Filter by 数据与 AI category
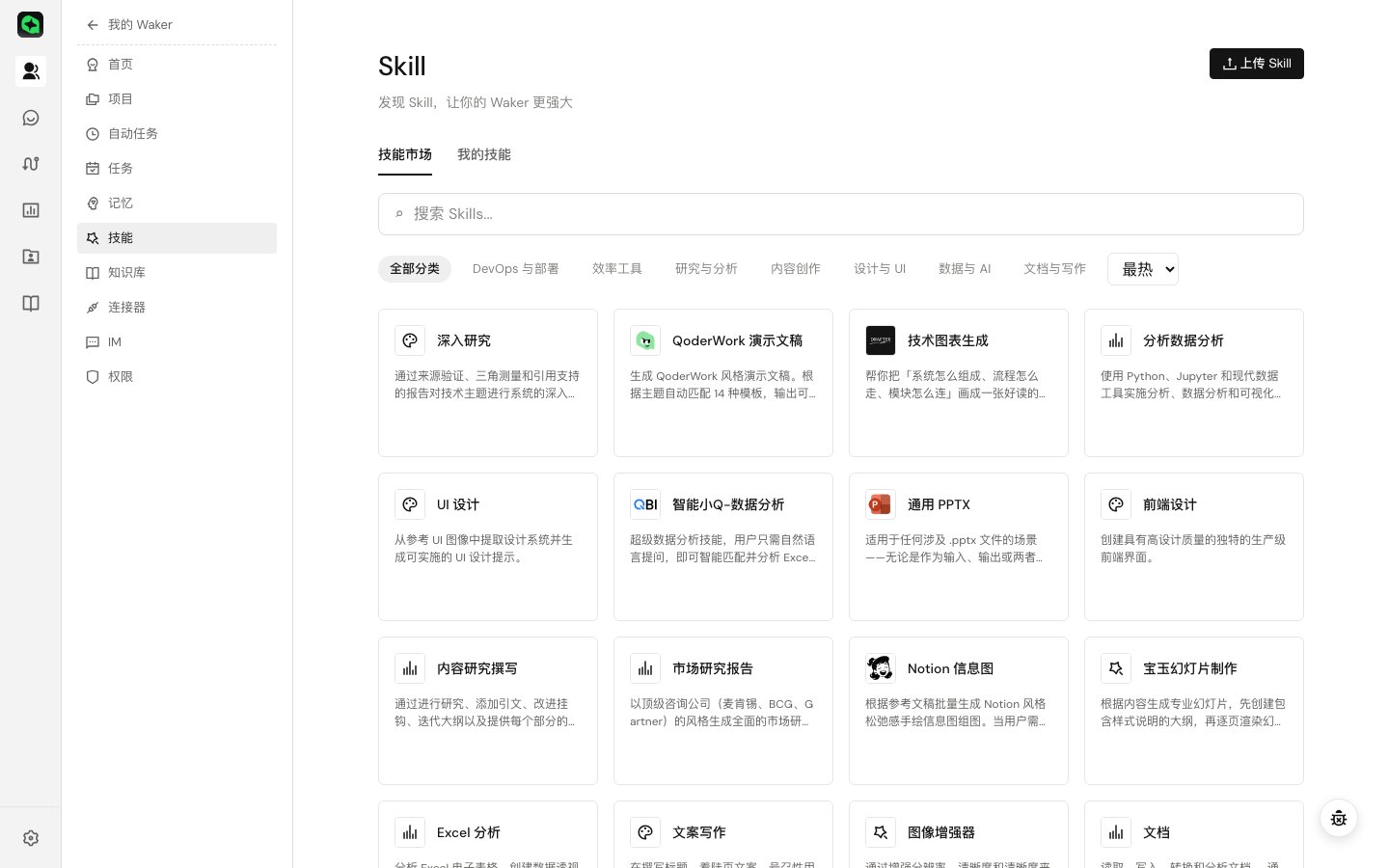The image size is (1389, 868). (965, 269)
